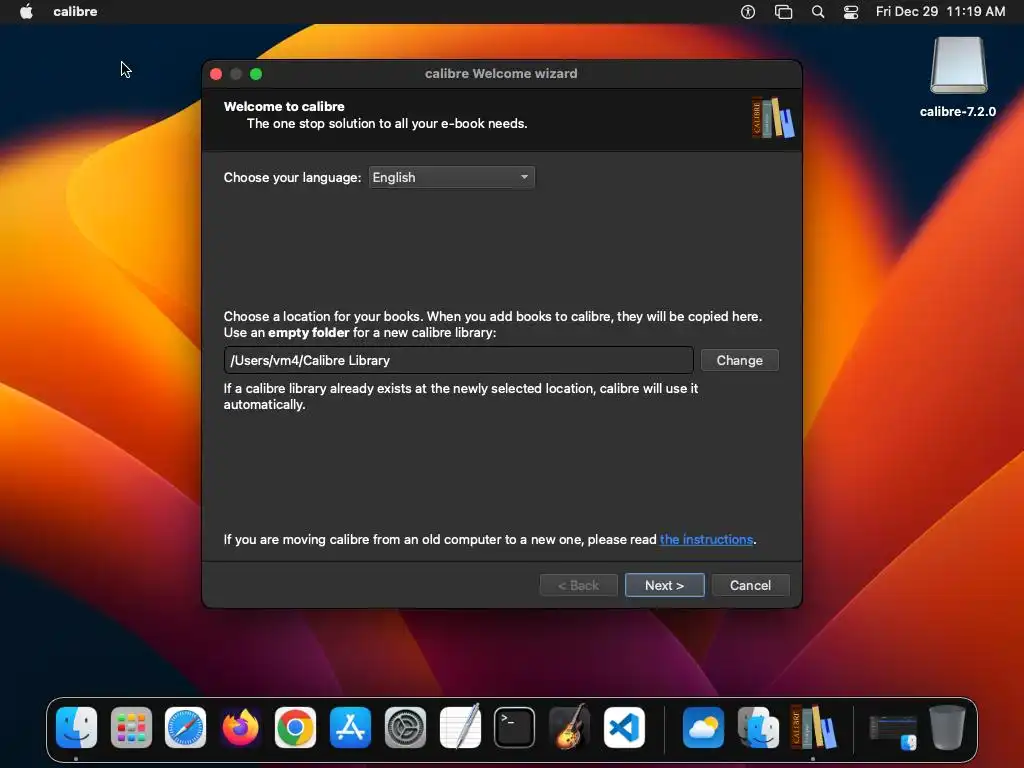Open Finder from the Dock
1024x768 pixels.
pyautogui.click(x=76, y=728)
